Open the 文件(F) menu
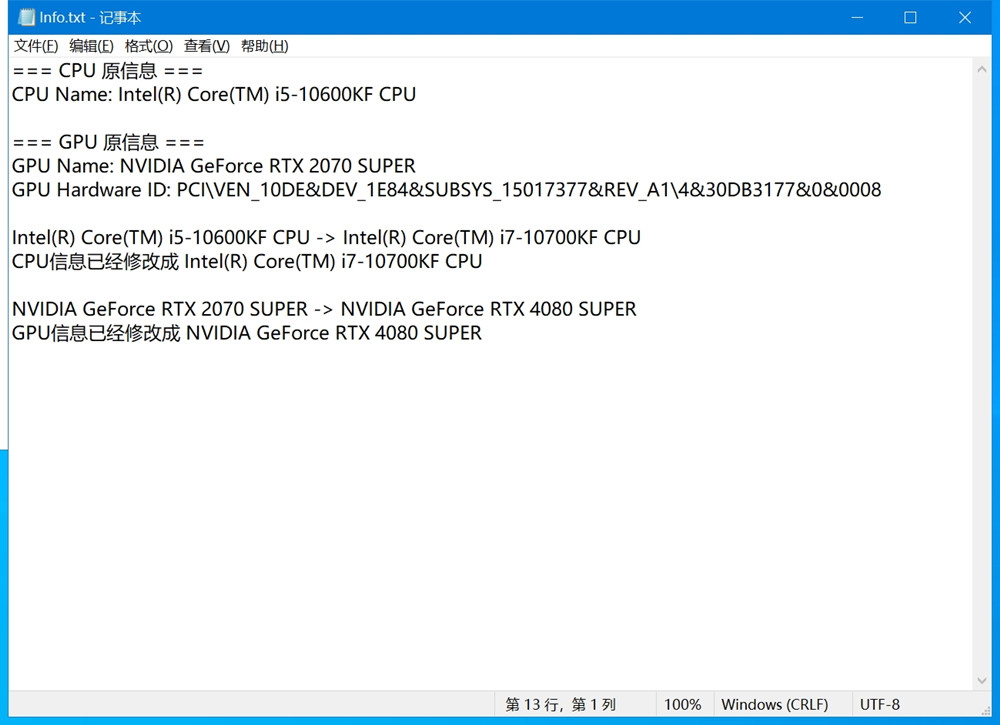 [x=36, y=46]
